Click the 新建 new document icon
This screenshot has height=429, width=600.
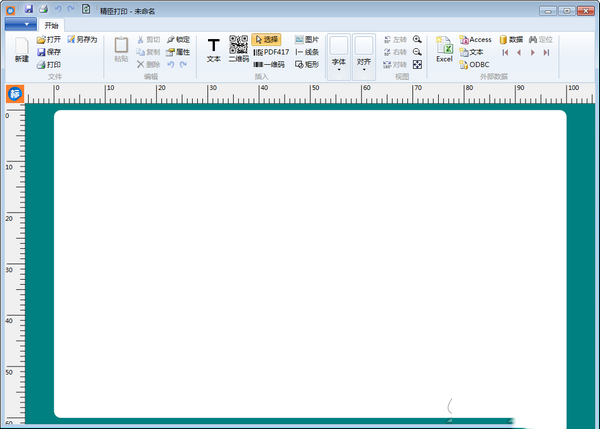pos(22,50)
